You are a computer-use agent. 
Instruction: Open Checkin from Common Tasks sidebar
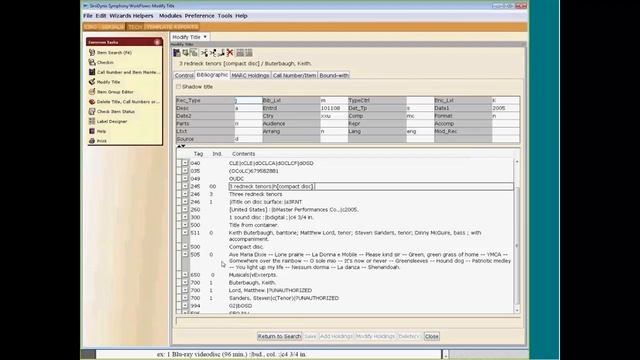pyautogui.click(x=105, y=62)
